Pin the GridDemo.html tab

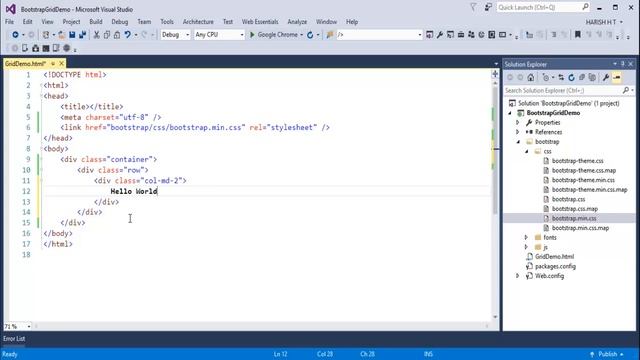click(53, 64)
